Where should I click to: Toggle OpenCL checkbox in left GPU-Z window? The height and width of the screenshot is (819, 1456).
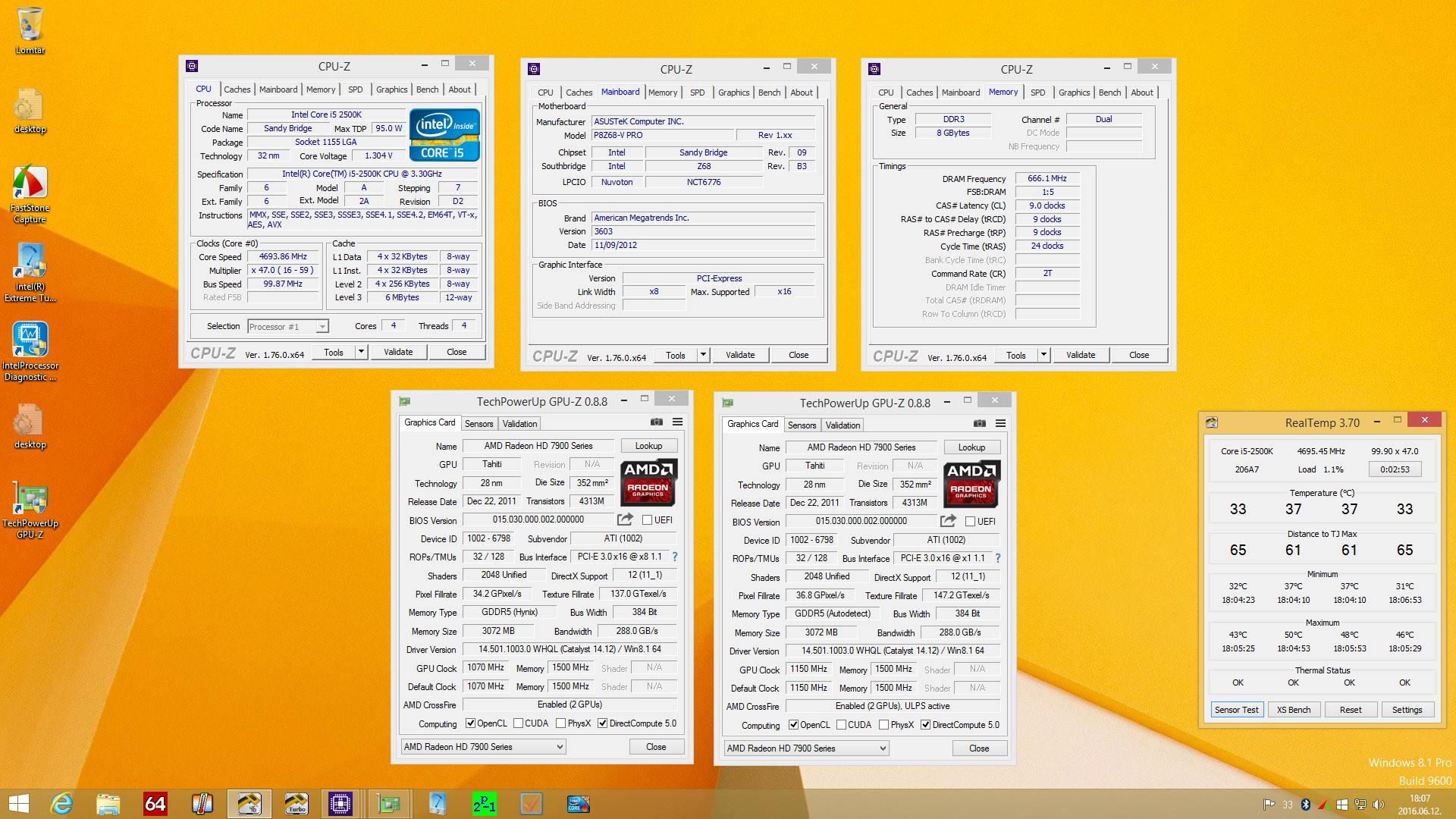(470, 723)
